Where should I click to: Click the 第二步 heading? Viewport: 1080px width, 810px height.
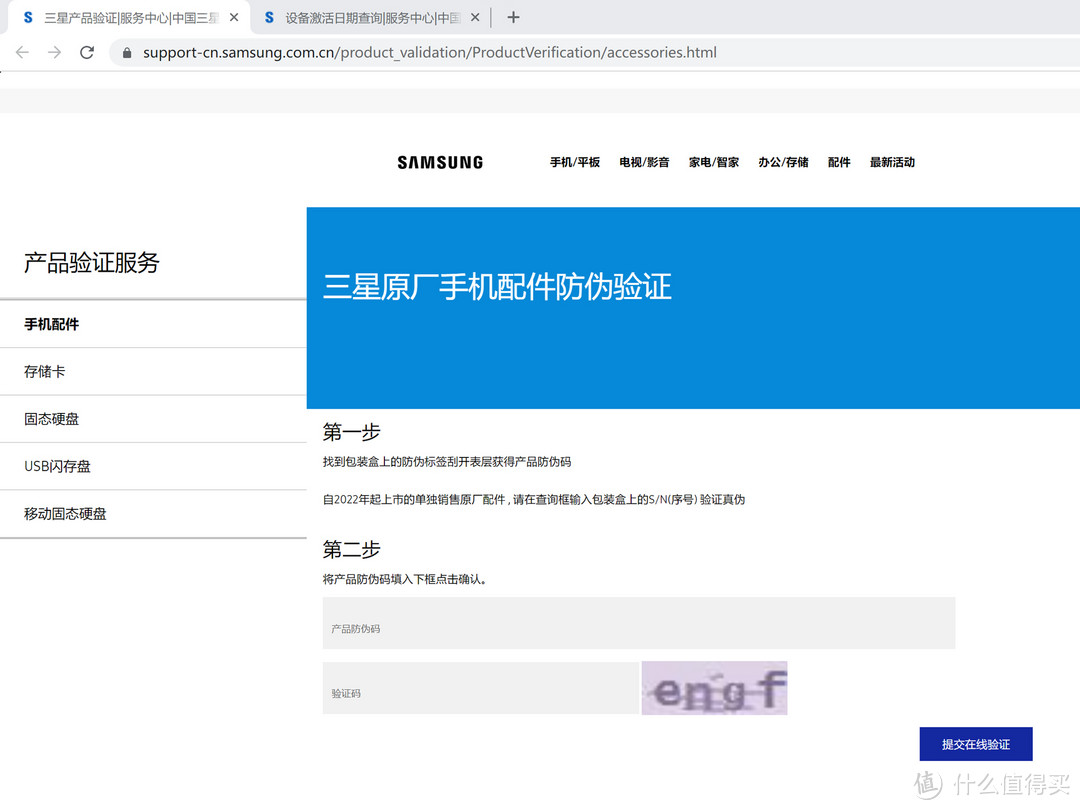(x=351, y=550)
